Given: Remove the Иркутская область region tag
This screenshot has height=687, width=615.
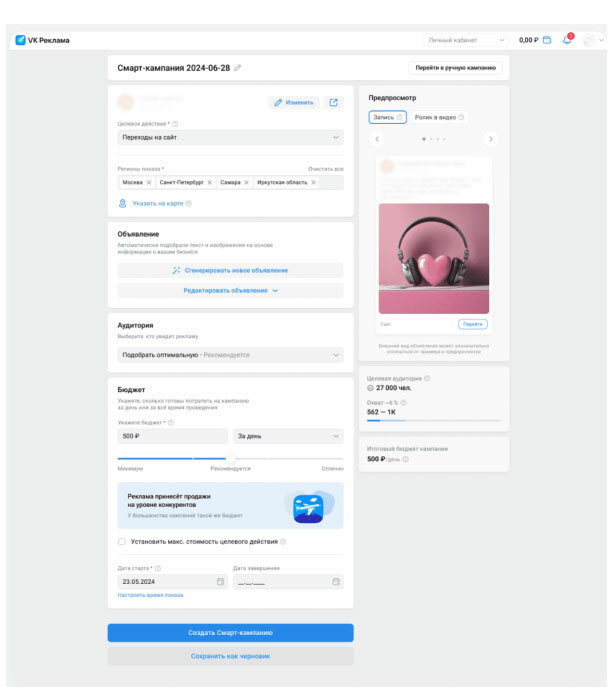Looking at the screenshot, I should click(x=314, y=182).
